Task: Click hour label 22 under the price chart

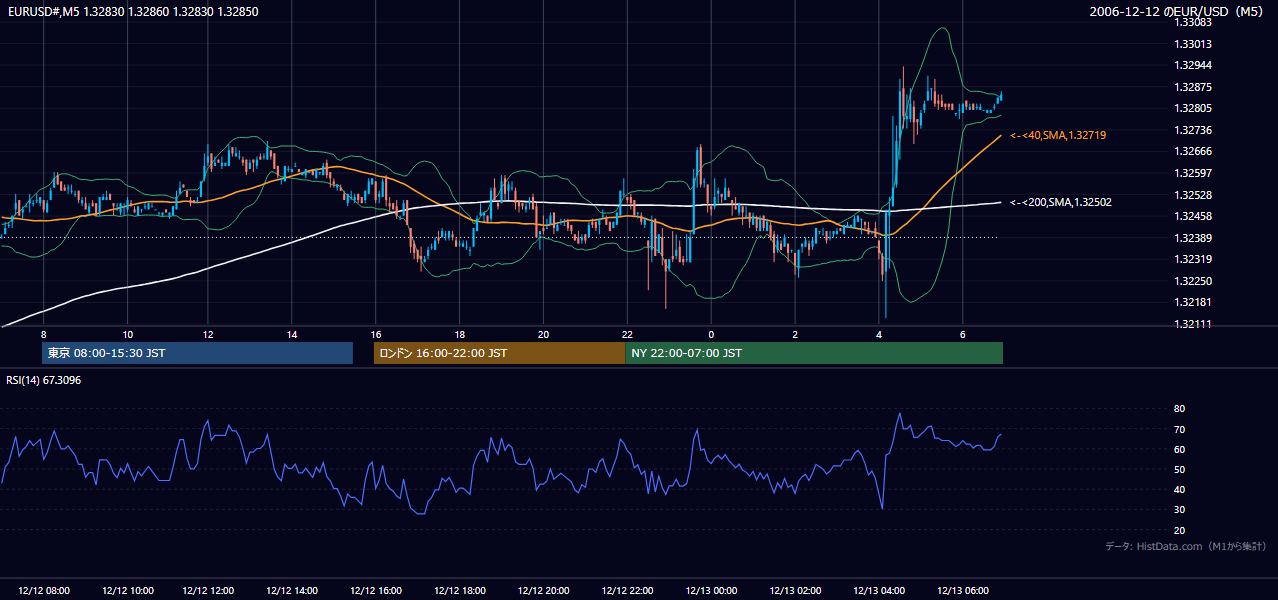Action: tap(627, 334)
